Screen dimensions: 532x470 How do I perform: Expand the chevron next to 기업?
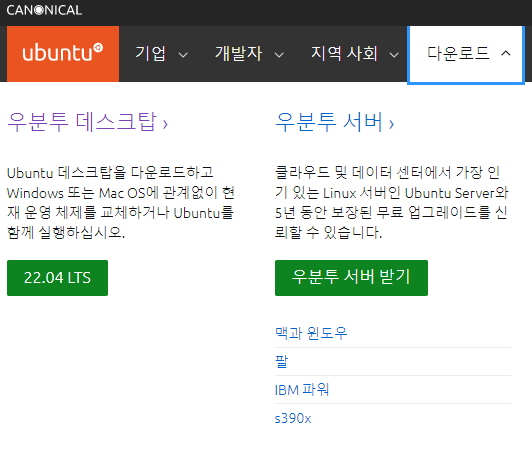(183, 55)
